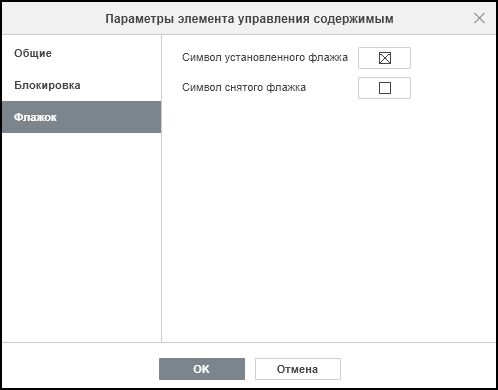
Task: Change the unchecked checkbox symbol button
Action: click(384, 88)
